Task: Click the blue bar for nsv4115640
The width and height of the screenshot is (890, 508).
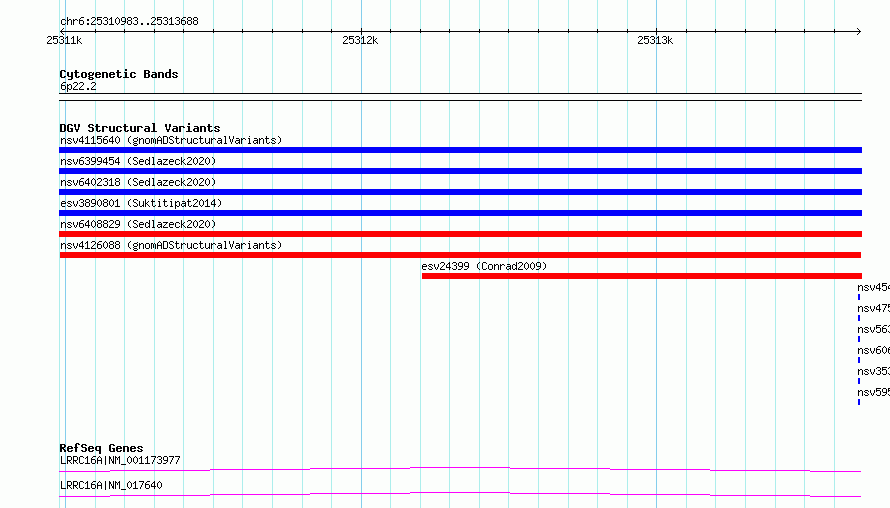Action: click(x=460, y=150)
